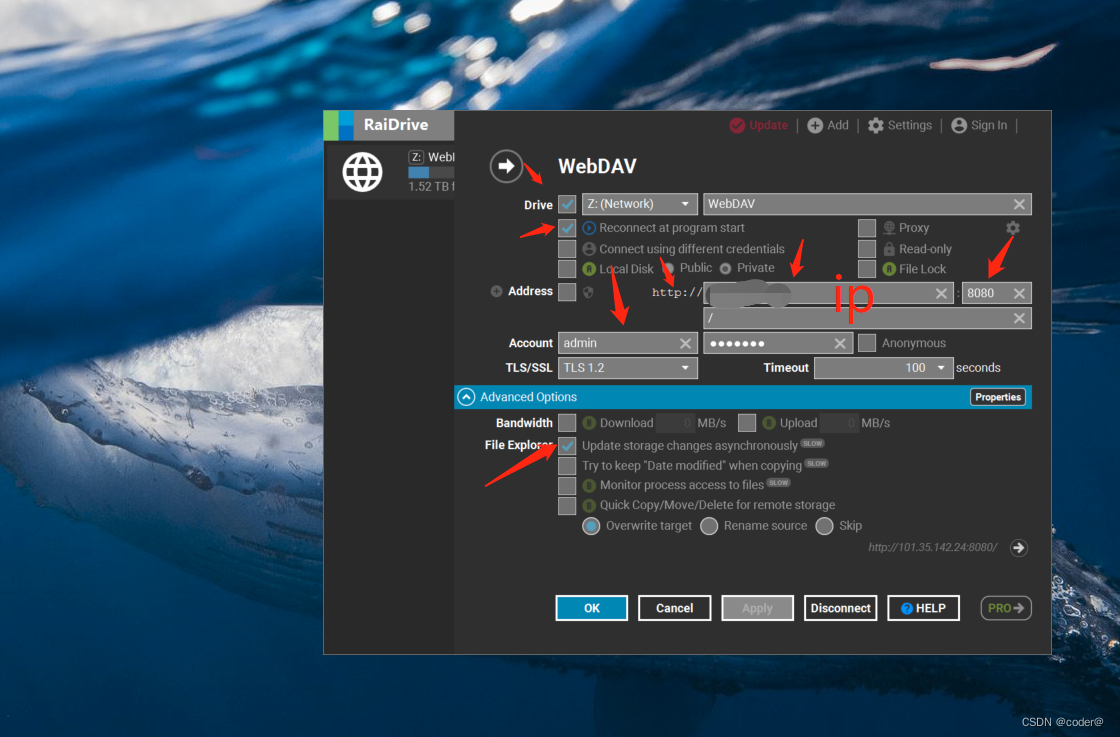This screenshot has width=1120, height=737.
Task: Enable Connect using different credentials
Action: tap(567, 249)
